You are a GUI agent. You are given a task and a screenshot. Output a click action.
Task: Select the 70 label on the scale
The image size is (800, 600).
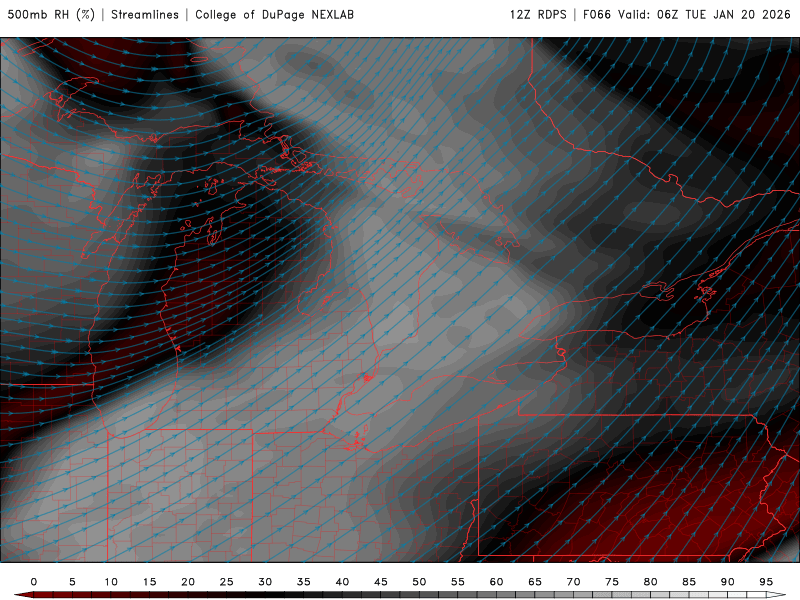pos(573,582)
